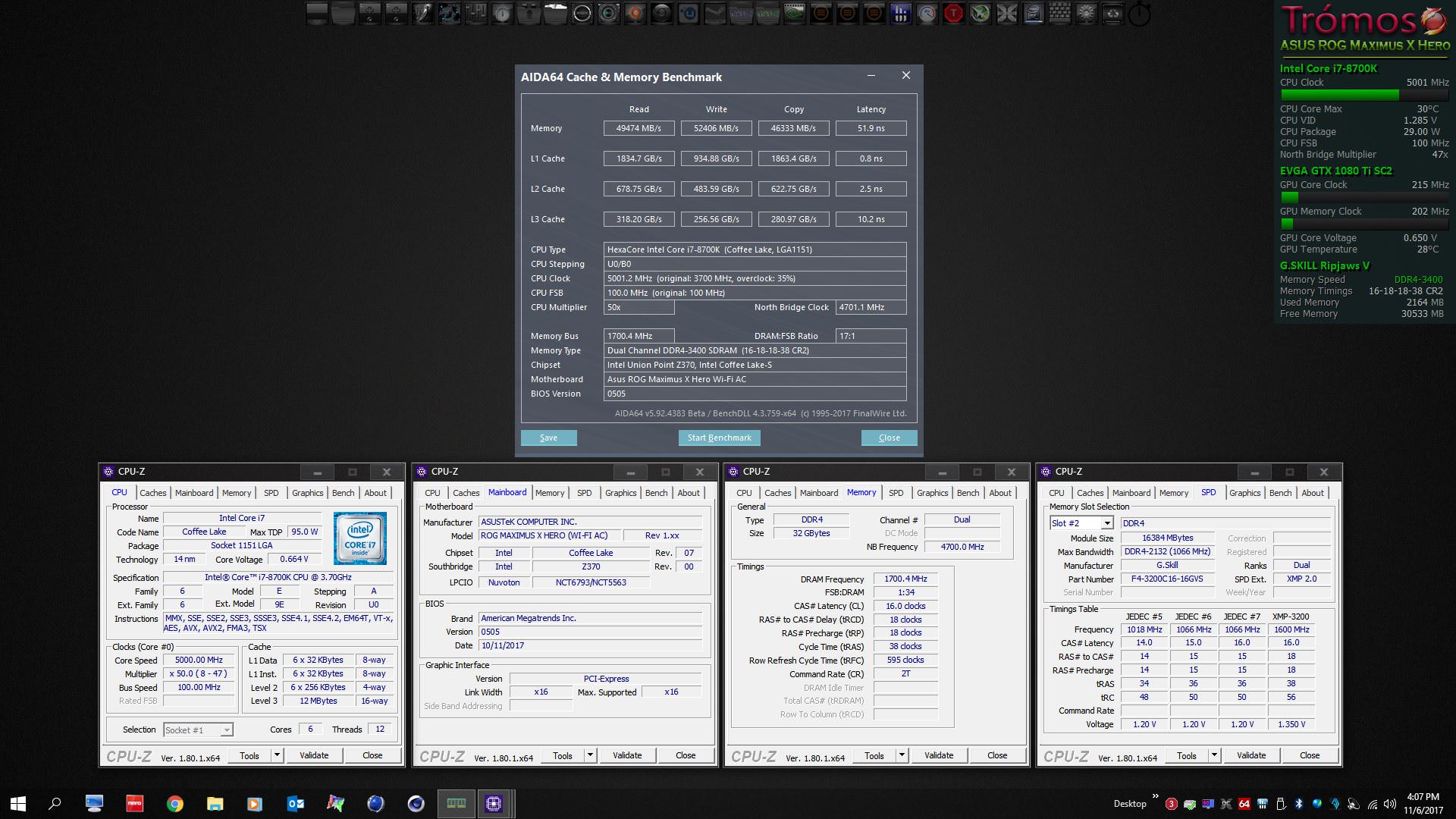Select Mainboard tab in CPU-Z SPD window
The width and height of the screenshot is (1456, 819).
(x=1131, y=493)
